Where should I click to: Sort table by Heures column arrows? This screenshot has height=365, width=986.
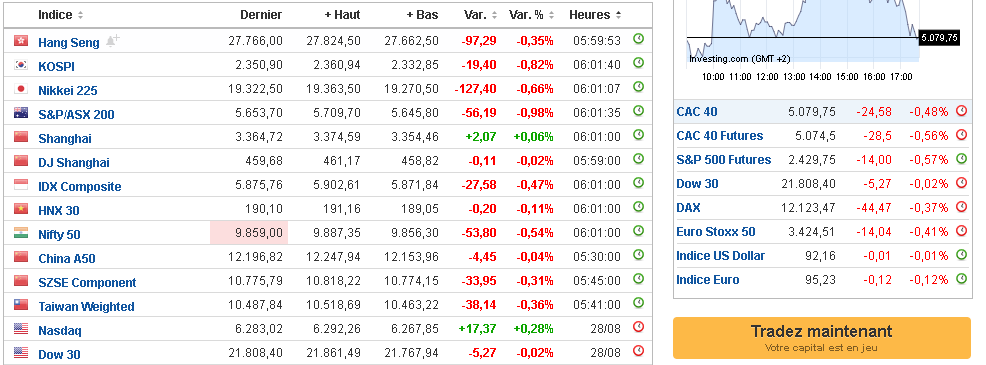[619, 15]
